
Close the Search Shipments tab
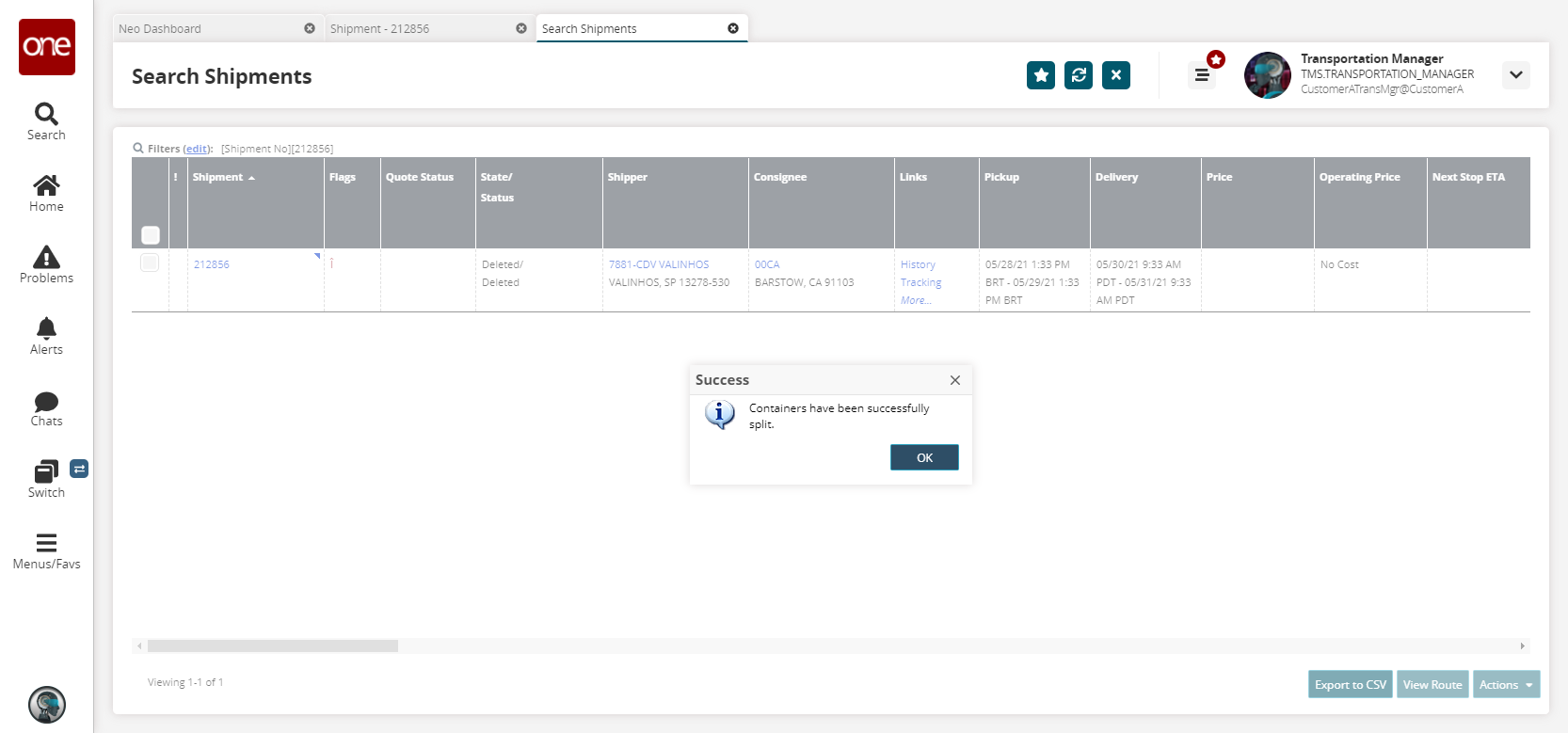coord(733,28)
